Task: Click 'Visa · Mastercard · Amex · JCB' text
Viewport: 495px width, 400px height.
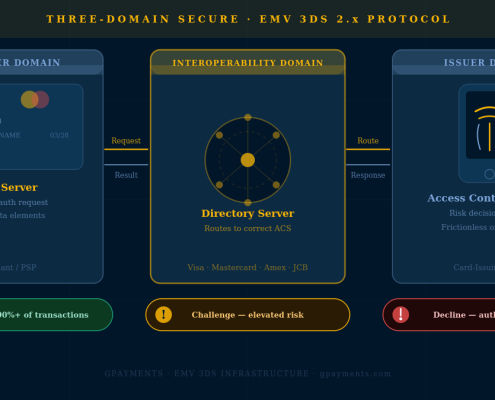Action: [x=248, y=267]
